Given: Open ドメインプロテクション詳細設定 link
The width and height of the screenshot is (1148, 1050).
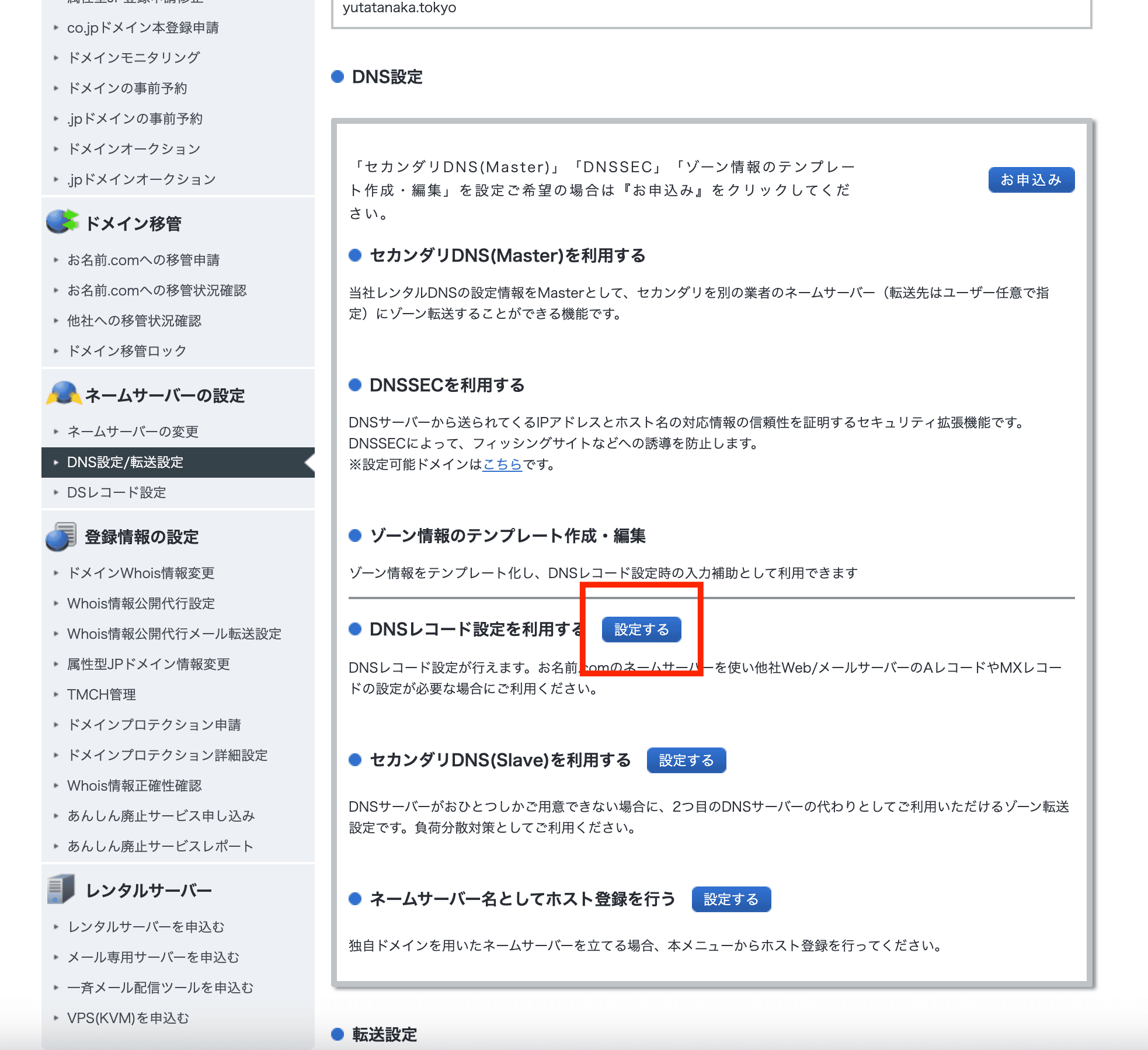Looking at the screenshot, I should tap(168, 755).
